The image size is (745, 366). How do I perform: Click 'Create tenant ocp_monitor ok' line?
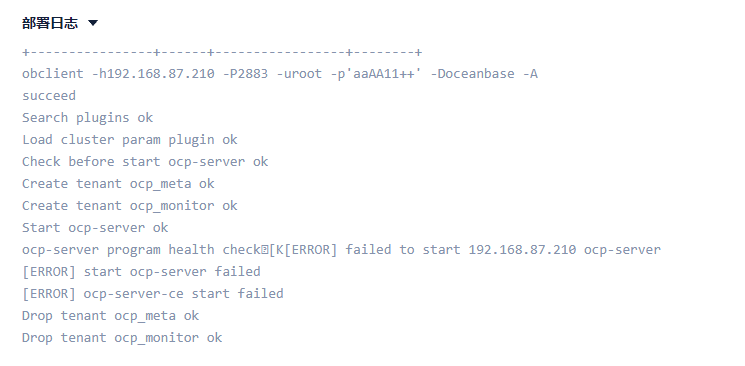(130, 205)
